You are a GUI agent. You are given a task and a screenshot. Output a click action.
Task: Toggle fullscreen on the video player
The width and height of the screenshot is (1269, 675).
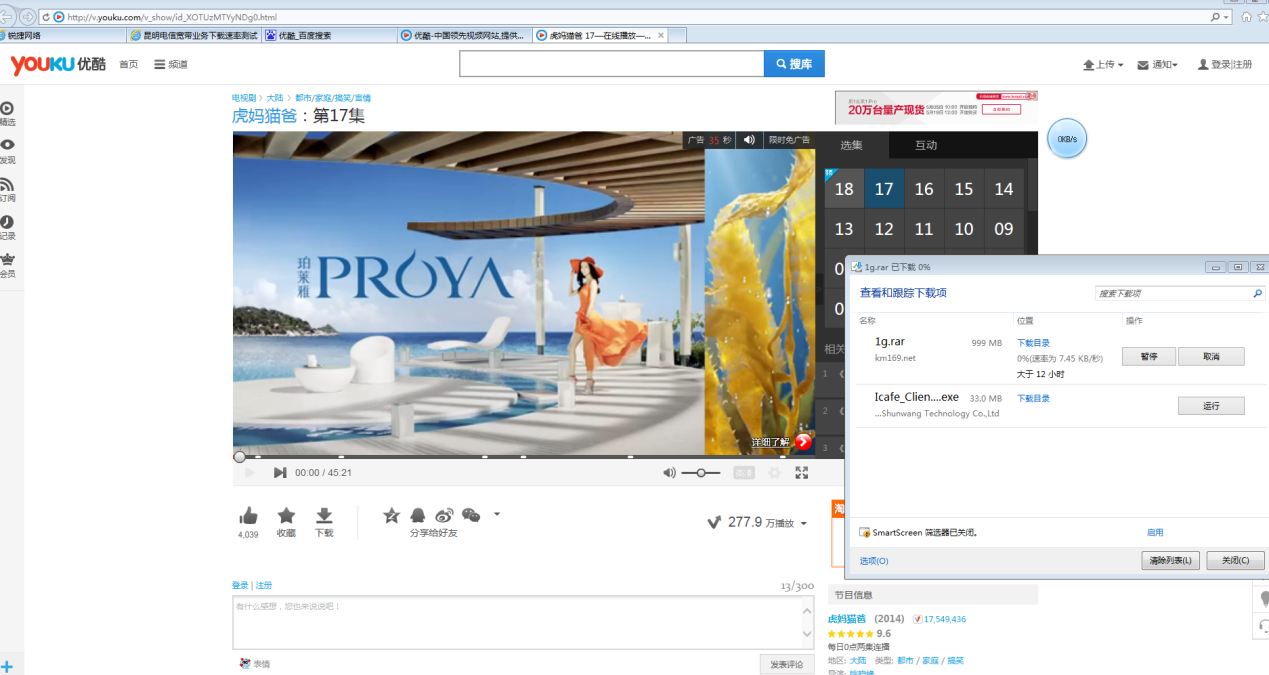click(801, 472)
